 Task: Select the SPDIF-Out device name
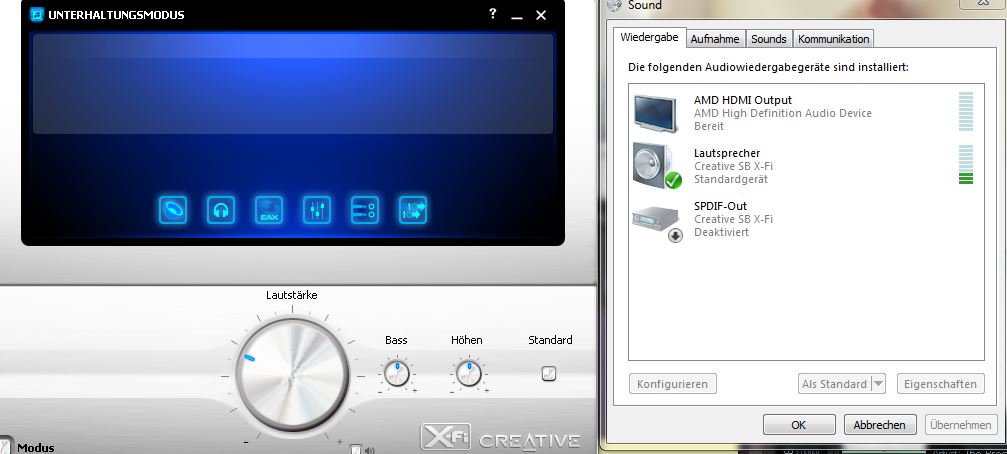point(720,206)
